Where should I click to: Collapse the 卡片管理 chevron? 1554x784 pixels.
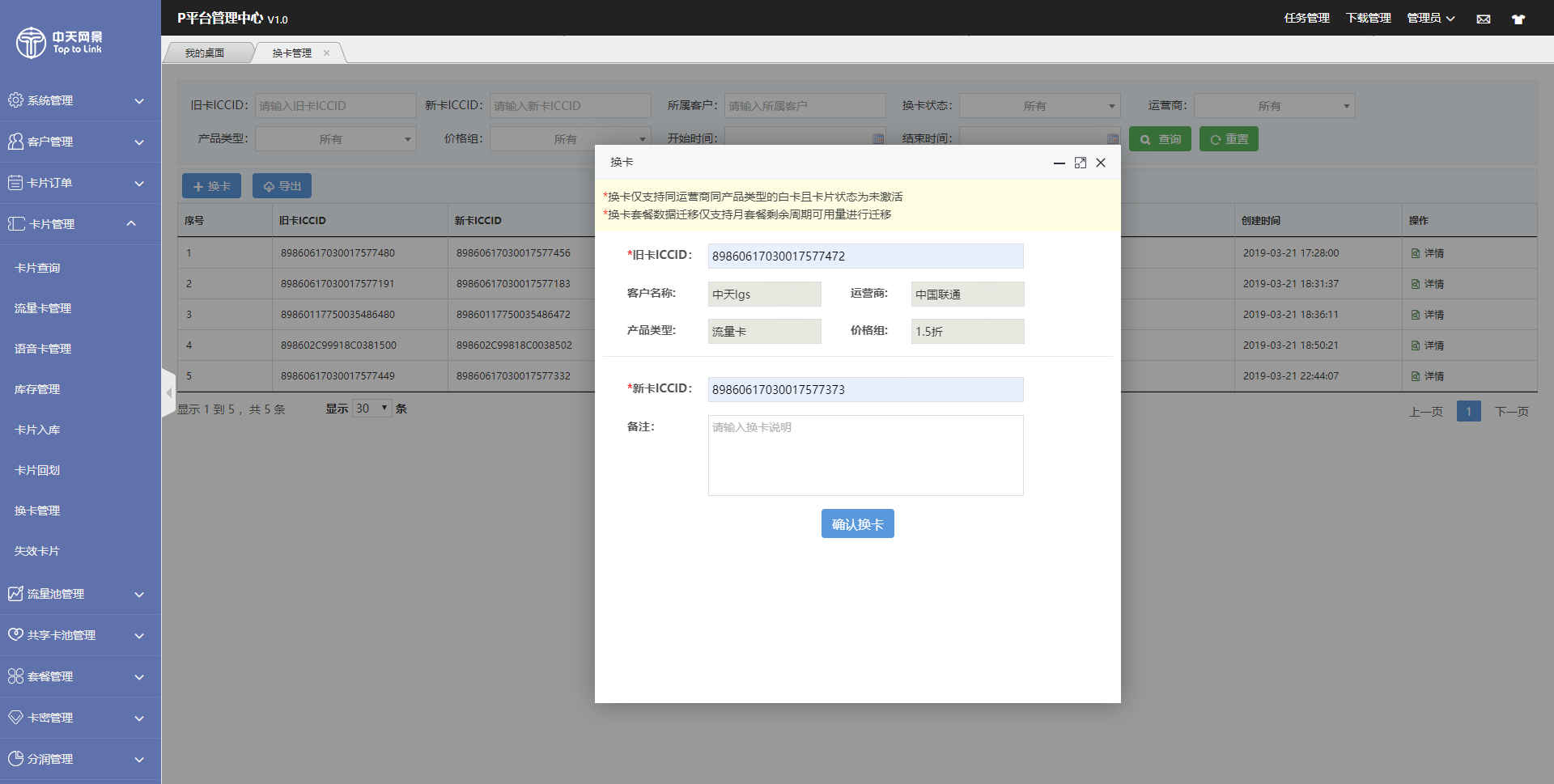tap(131, 223)
